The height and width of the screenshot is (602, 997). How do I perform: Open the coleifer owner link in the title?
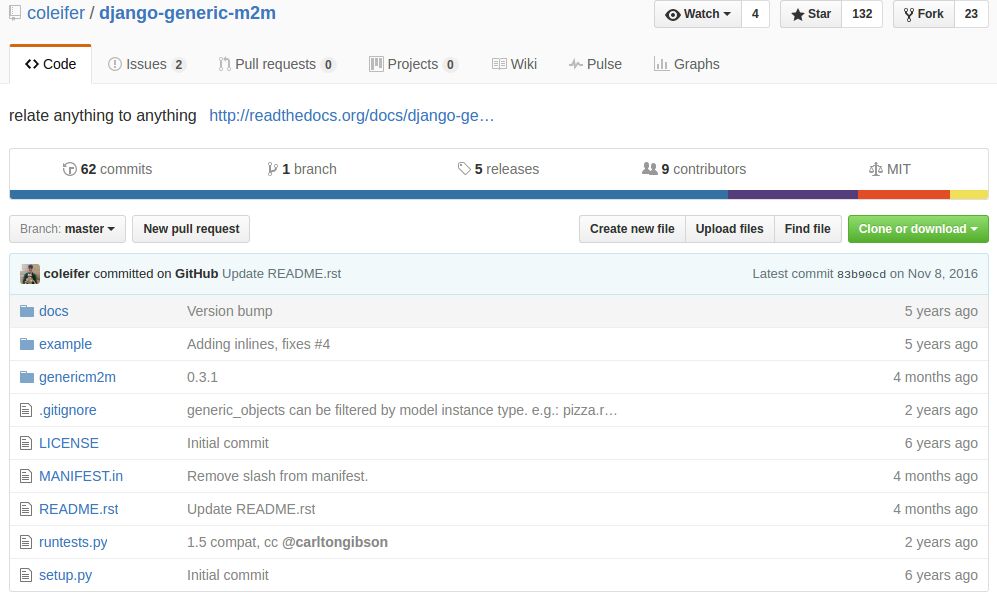[56, 13]
